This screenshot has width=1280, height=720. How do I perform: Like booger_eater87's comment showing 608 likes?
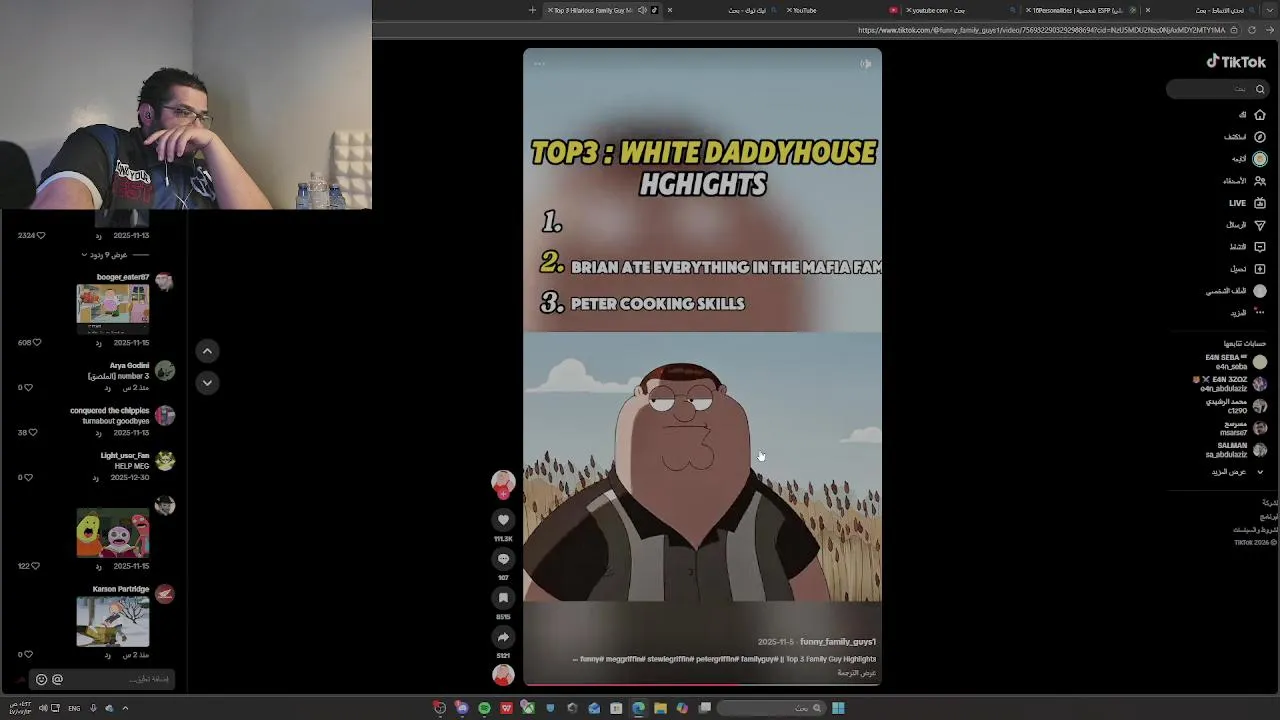(37, 342)
